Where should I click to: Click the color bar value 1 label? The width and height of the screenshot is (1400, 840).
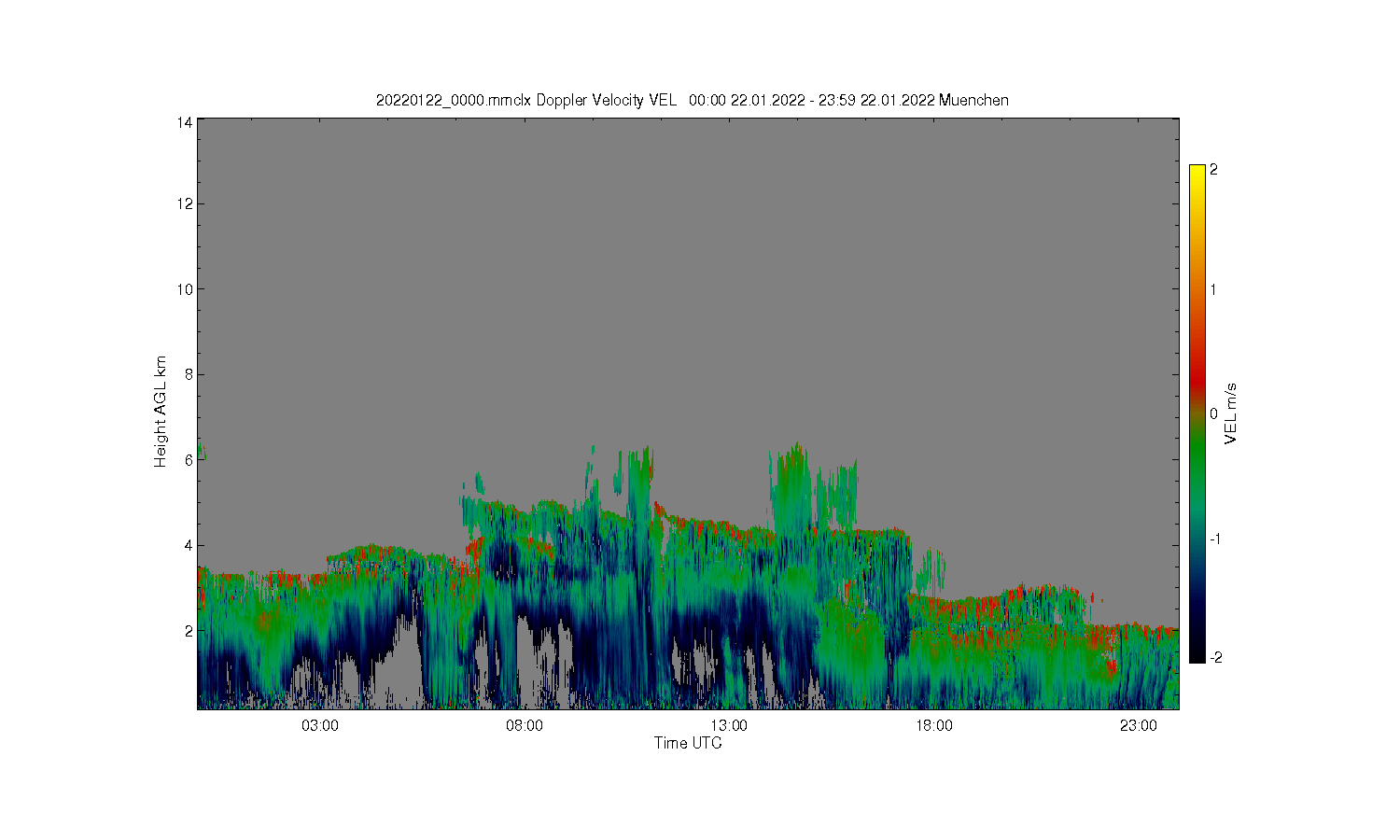[x=1214, y=289]
